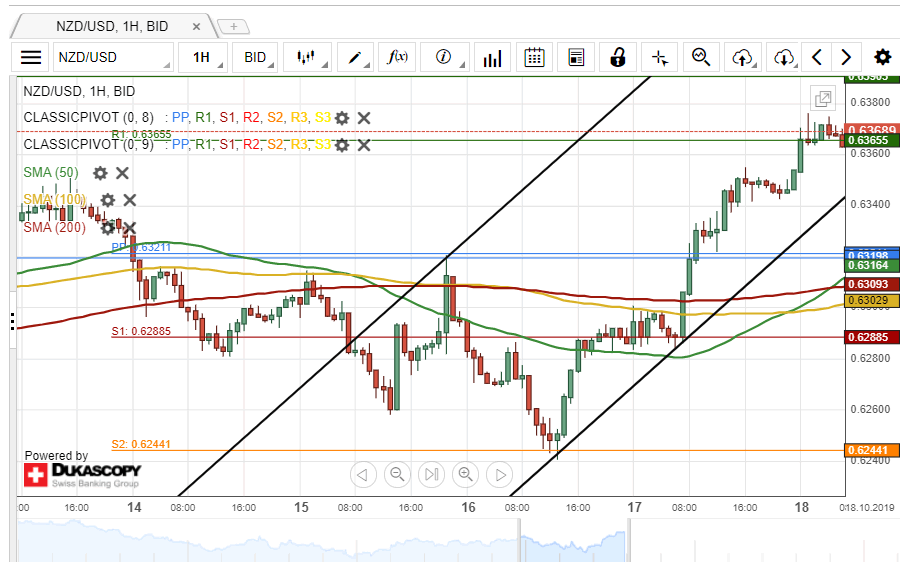The height and width of the screenshot is (573, 910).
Task: Open chart settings gear in toolbar
Action: click(x=882, y=58)
